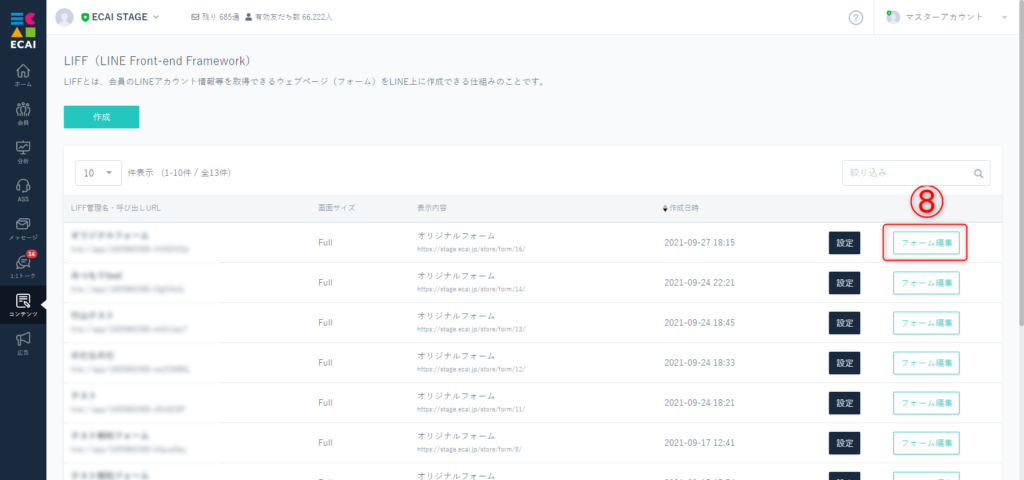Click the 有効友だち数 66,222人 text
Image resolution: width=1024 pixels, height=480 pixels.
(x=293, y=18)
